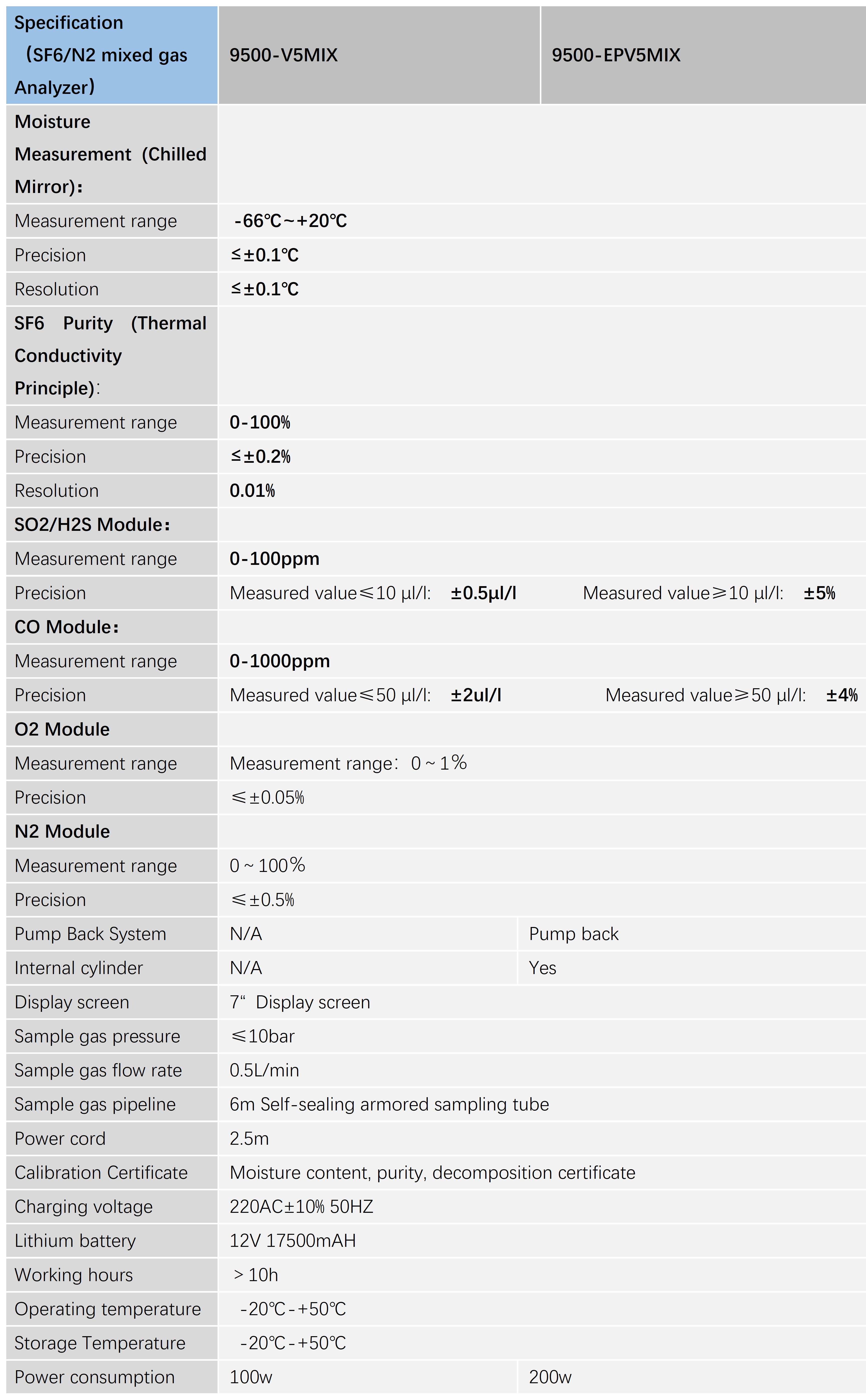Select the Calibration Certificate row label
The image size is (866, 1400).
(x=101, y=1173)
